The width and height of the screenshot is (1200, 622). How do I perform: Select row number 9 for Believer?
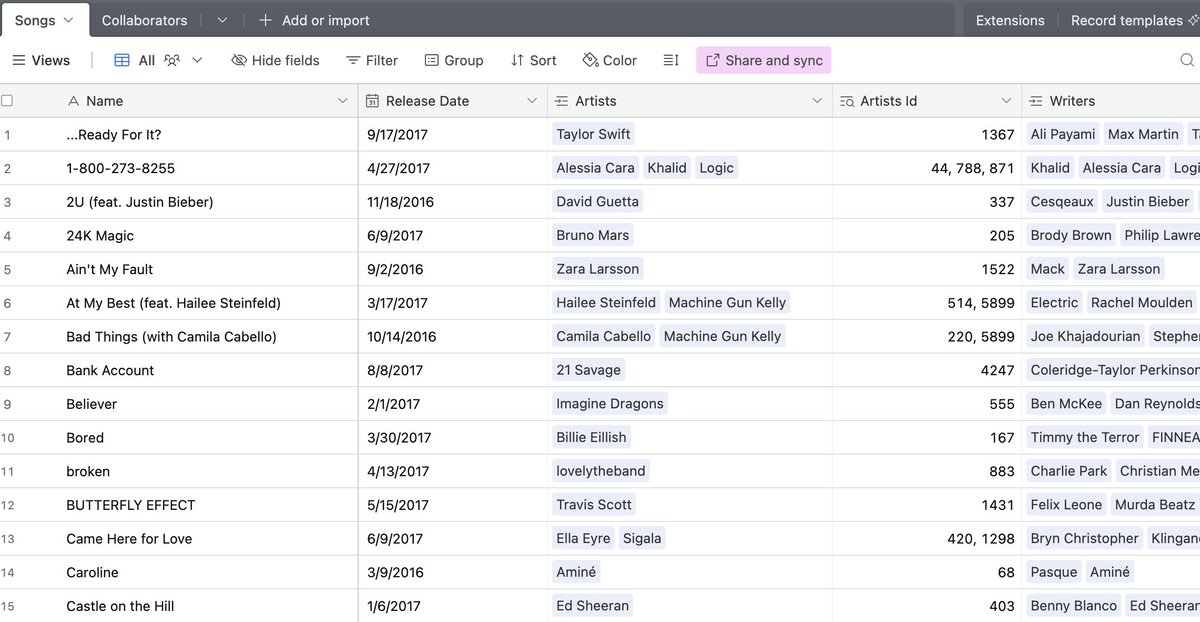coord(7,403)
